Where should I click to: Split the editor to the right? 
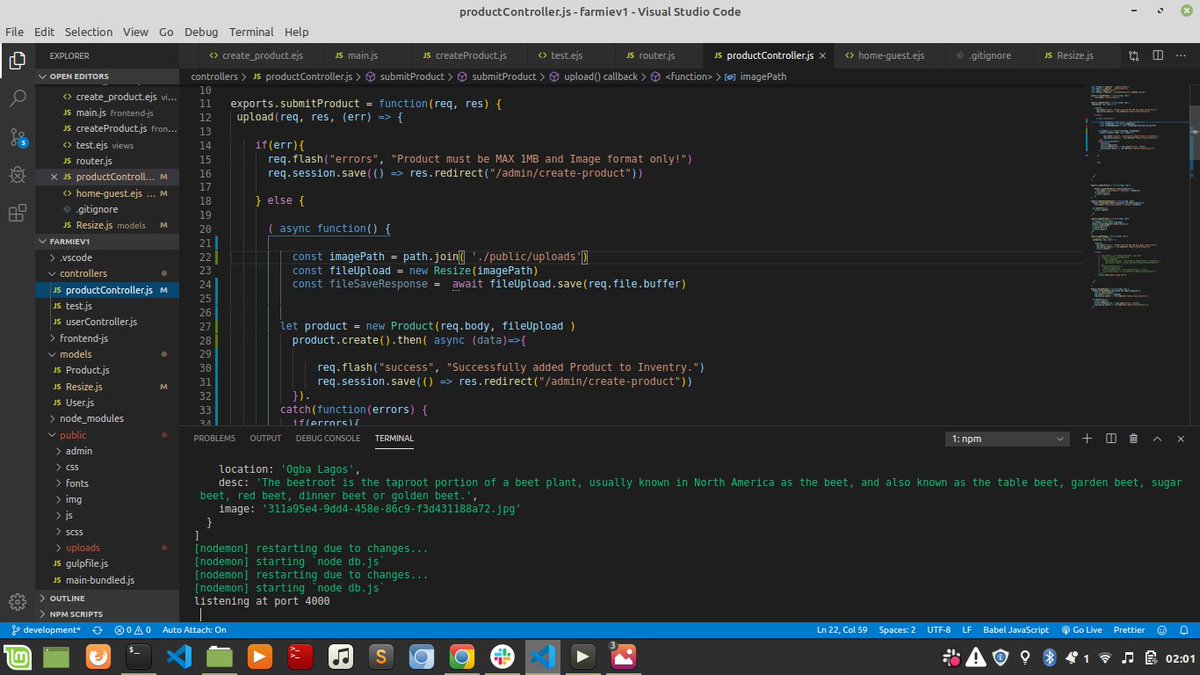point(1156,55)
